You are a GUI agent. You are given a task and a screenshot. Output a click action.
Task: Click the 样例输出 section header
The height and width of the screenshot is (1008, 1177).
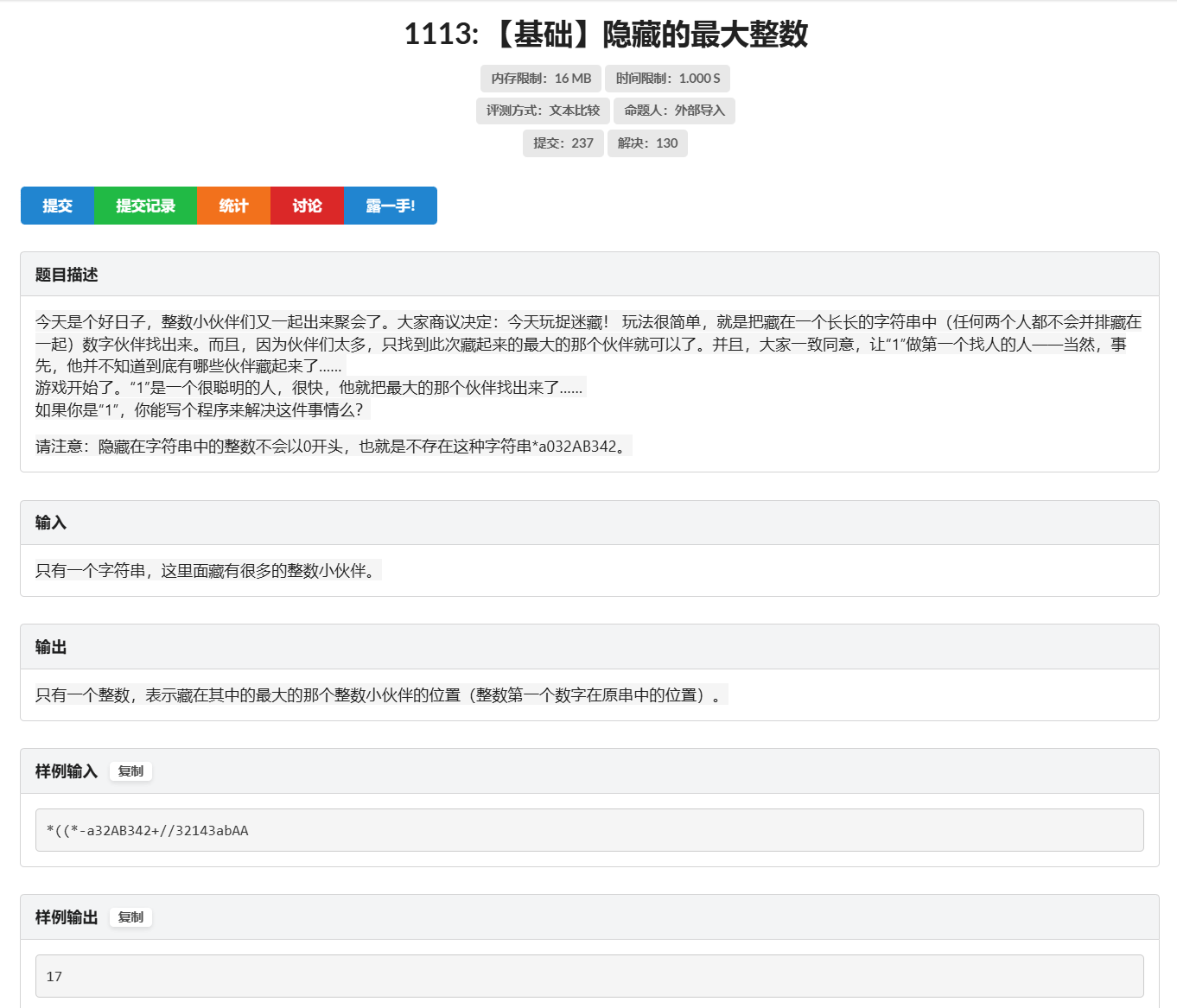coord(65,917)
